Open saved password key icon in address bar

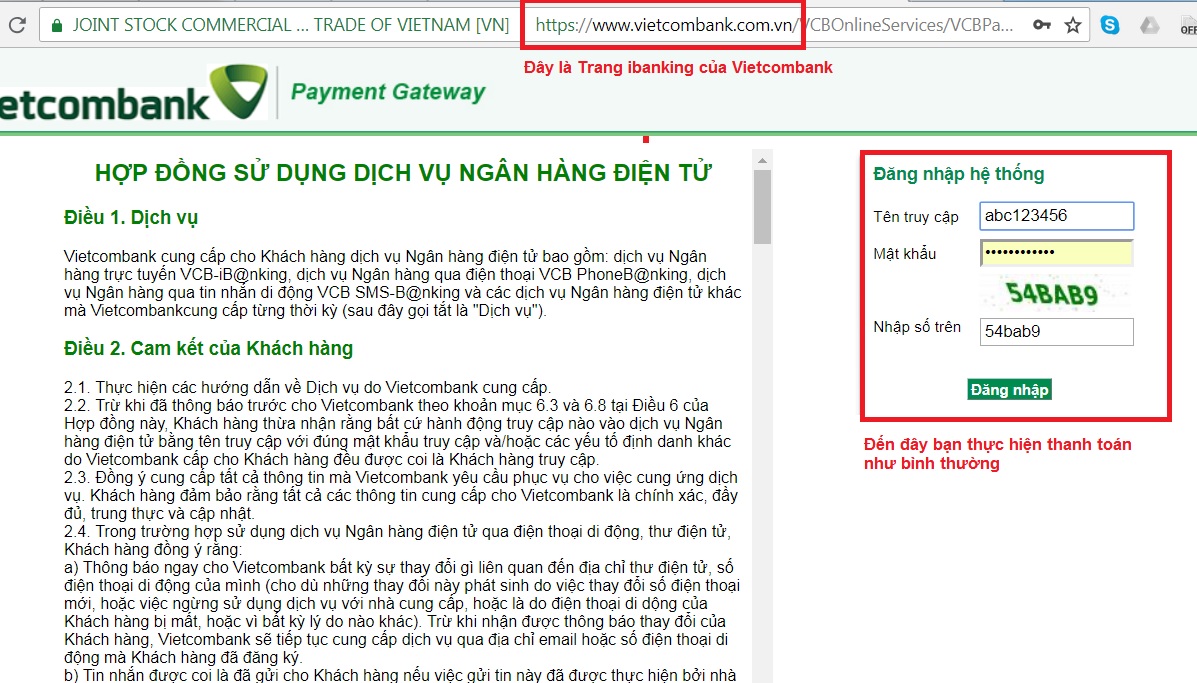tap(1042, 25)
